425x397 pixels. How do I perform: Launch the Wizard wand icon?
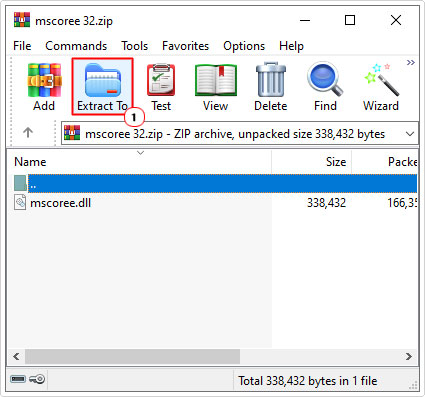pos(381,80)
